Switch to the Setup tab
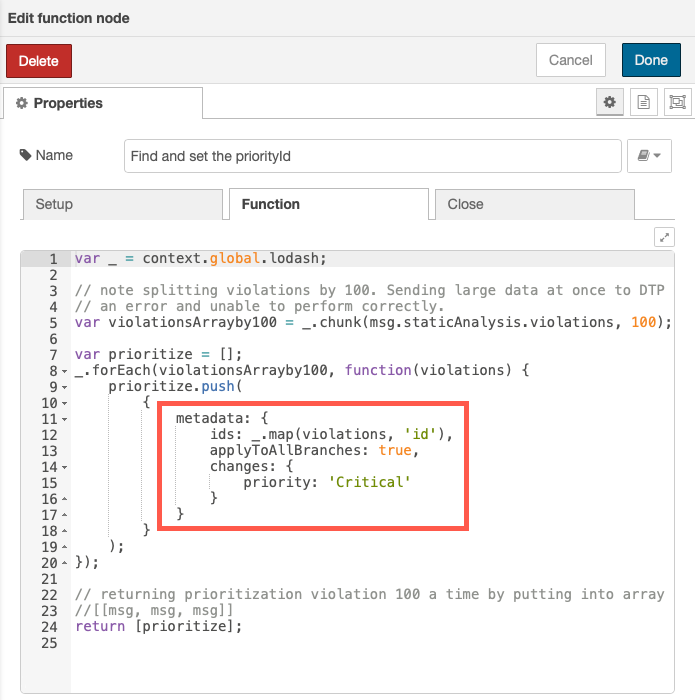 pos(123,204)
